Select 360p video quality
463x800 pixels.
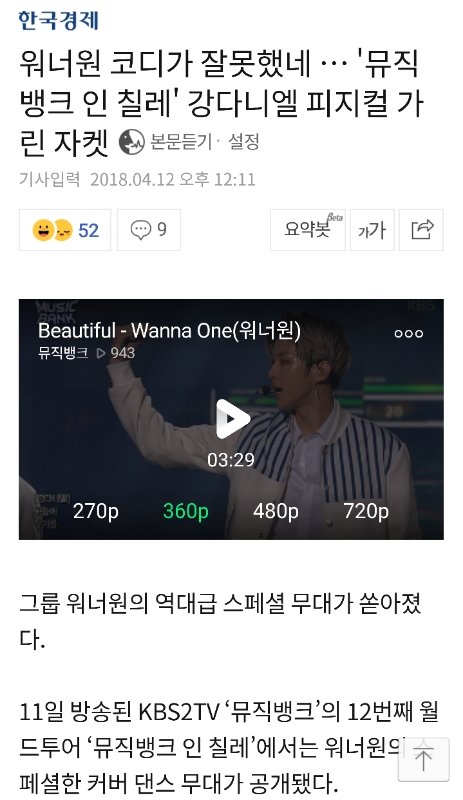pos(186,511)
